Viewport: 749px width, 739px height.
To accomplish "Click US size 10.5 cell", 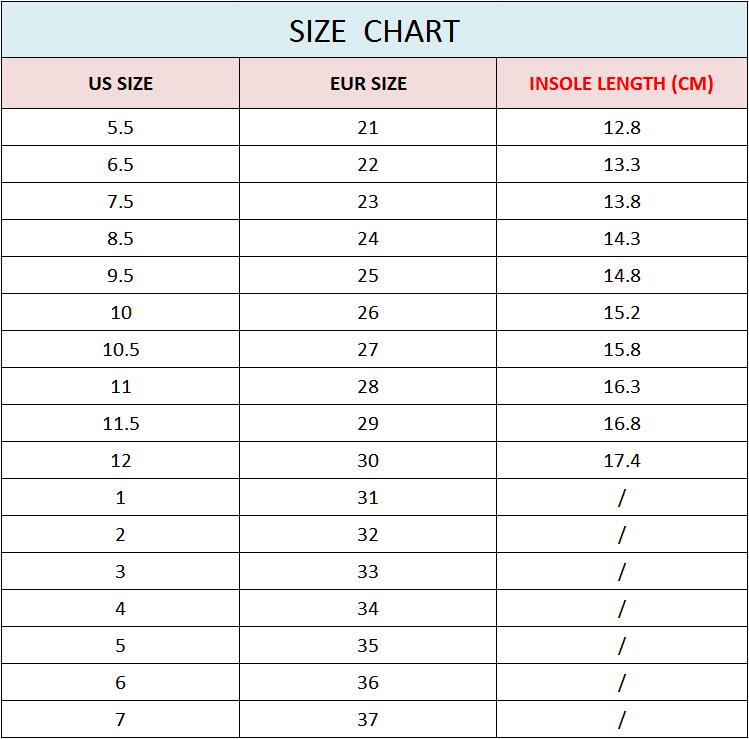I will (x=120, y=350).
